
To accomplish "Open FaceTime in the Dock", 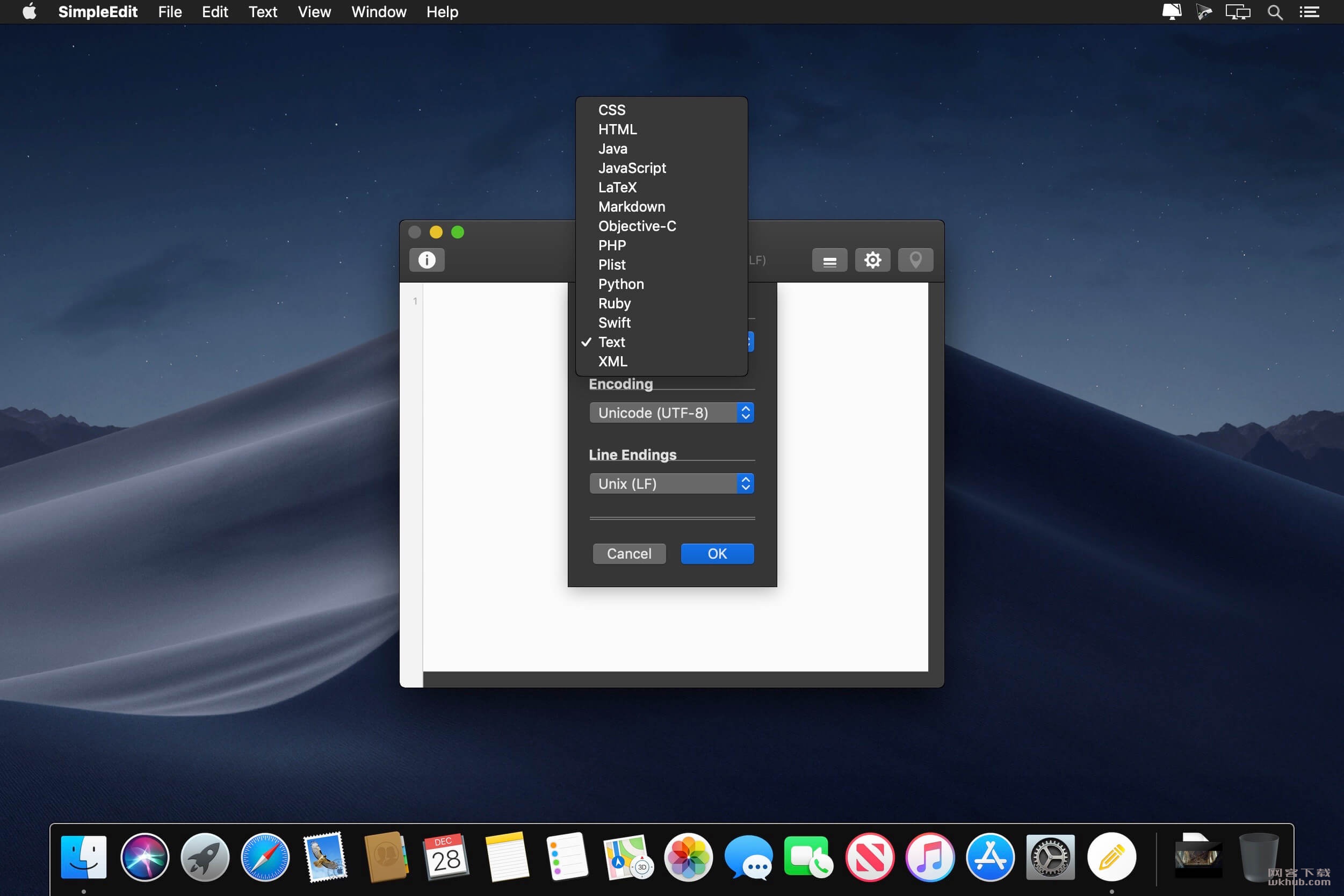I will pyautogui.click(x=808, y=857).
